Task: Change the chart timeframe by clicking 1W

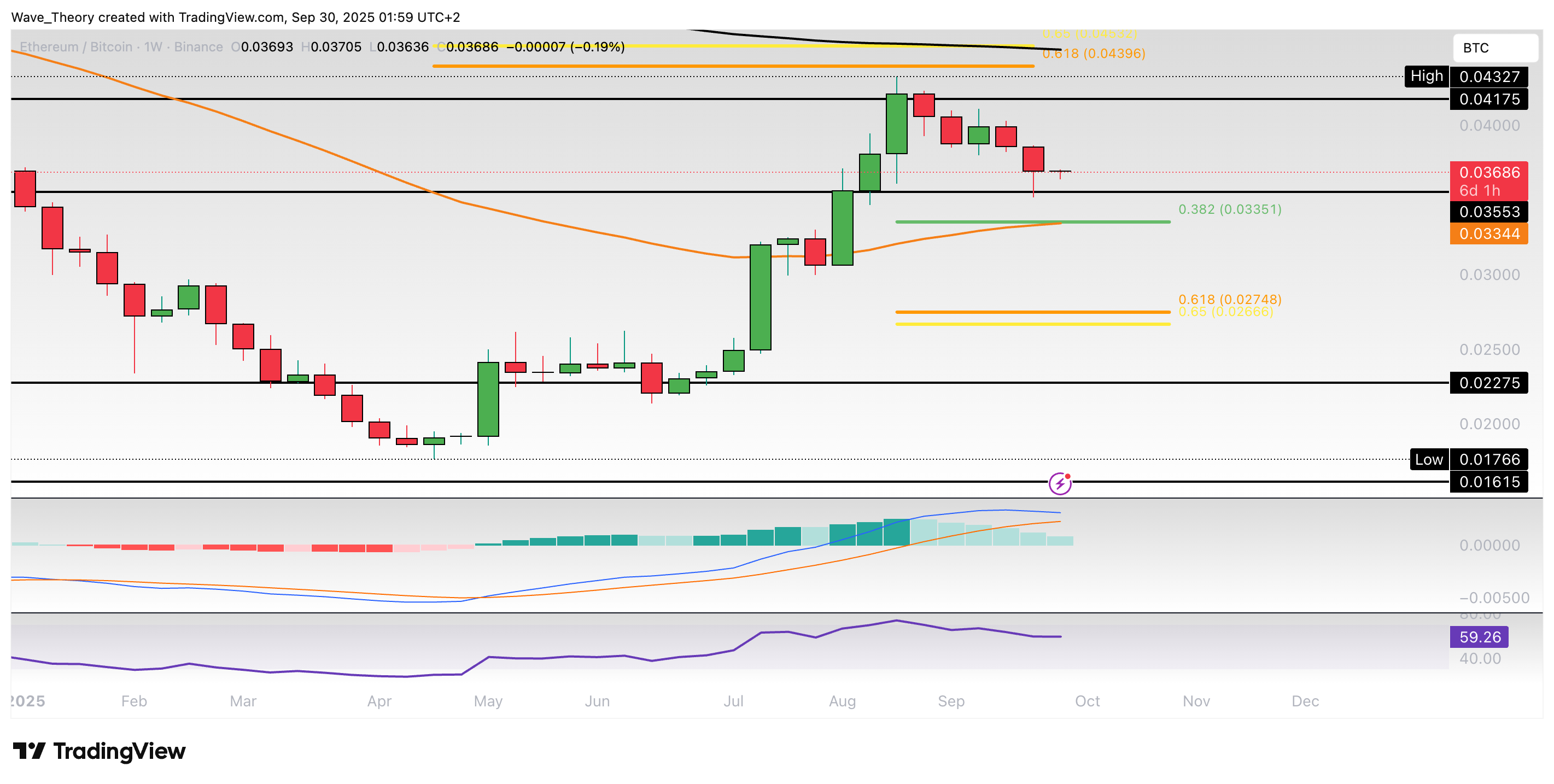Action: (x=152, y=46)
